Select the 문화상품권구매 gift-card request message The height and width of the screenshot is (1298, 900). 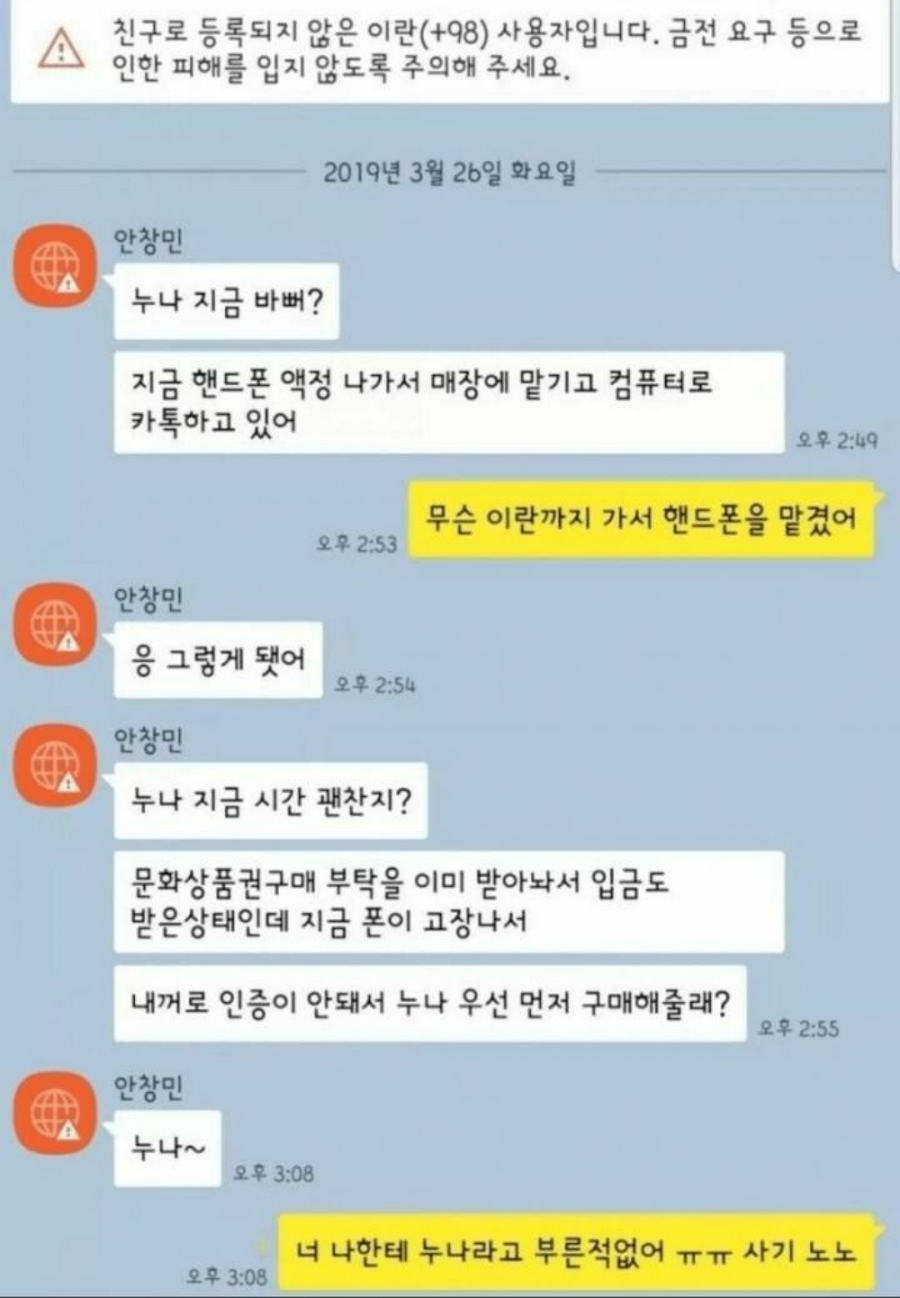tap(449, 901)
